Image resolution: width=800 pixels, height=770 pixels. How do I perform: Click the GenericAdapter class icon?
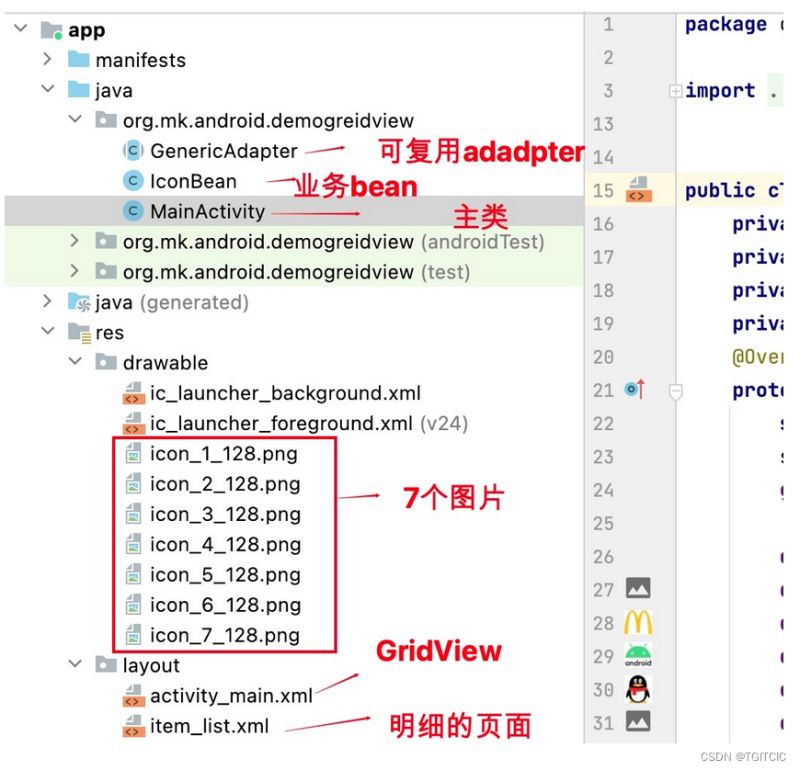pyautogui.click(x=132, y=151)
